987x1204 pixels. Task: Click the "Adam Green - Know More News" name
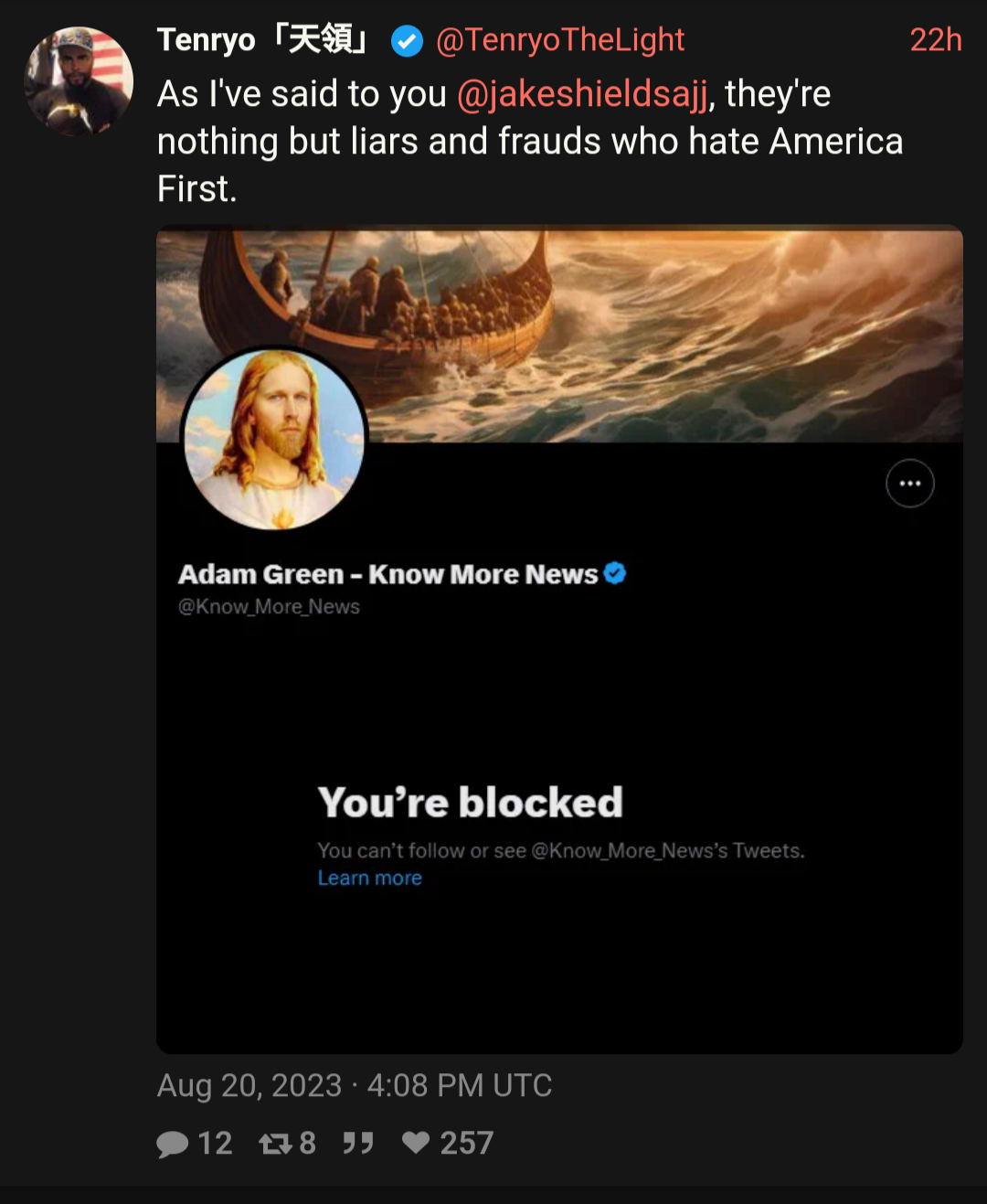(x=387, y=574)
